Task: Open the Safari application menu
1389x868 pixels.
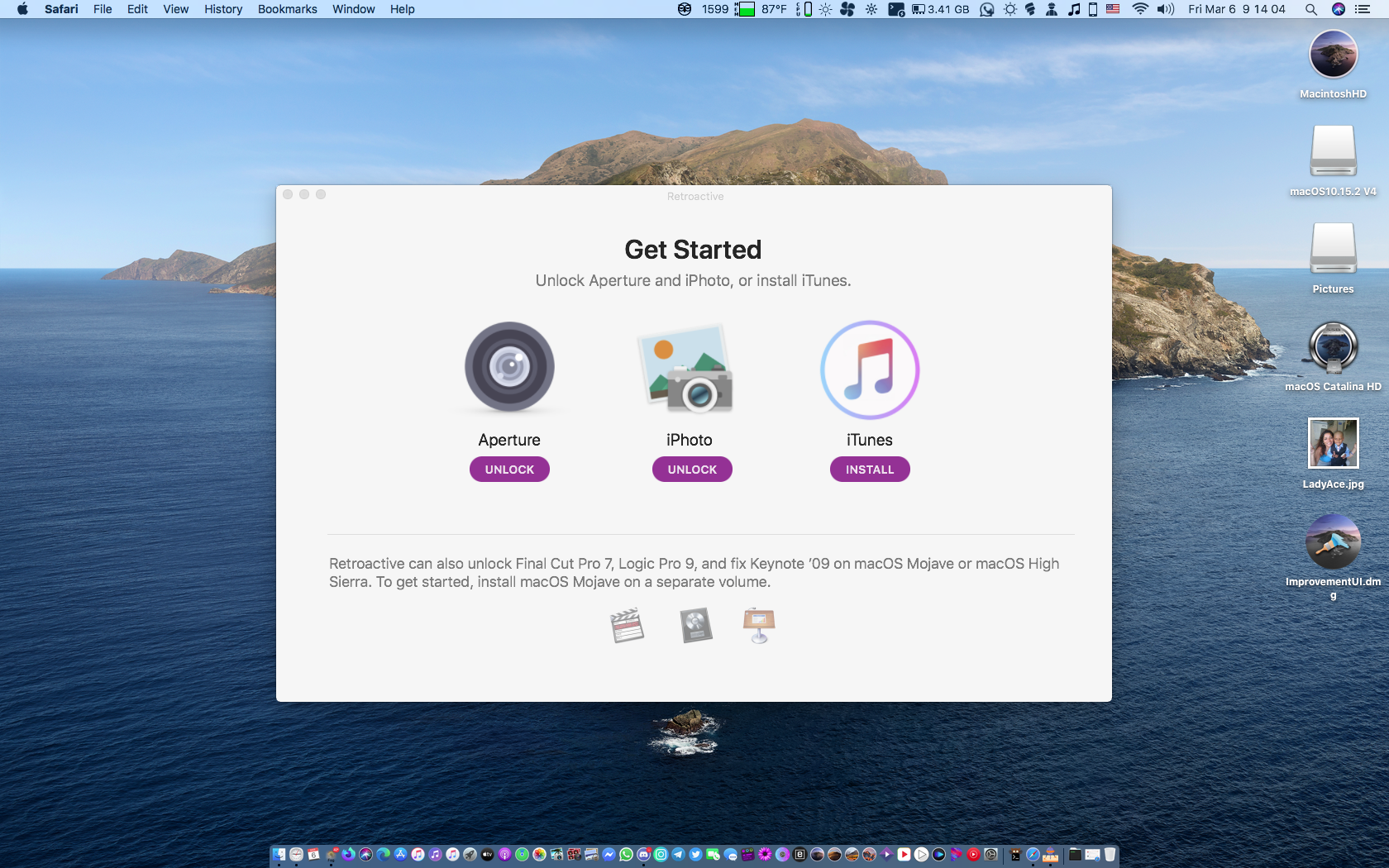Action: [x=61, y=9]
